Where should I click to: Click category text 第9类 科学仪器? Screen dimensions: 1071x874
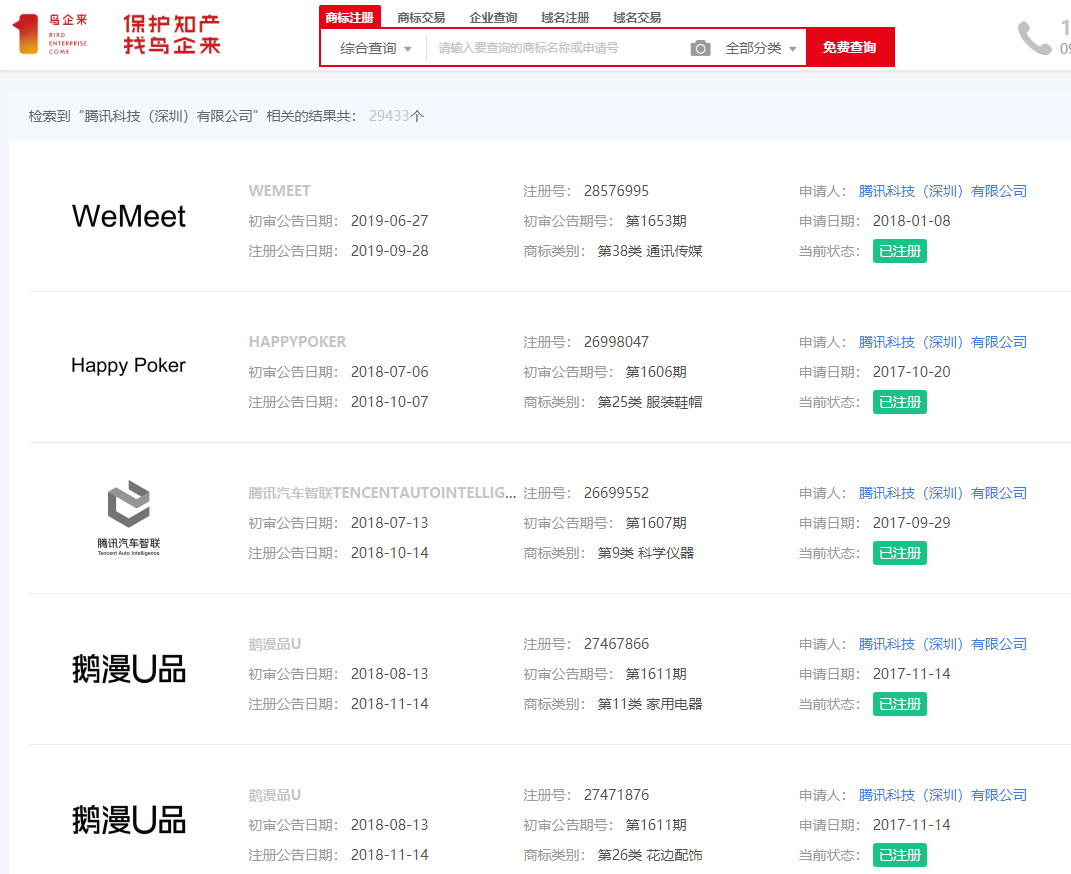645,553
